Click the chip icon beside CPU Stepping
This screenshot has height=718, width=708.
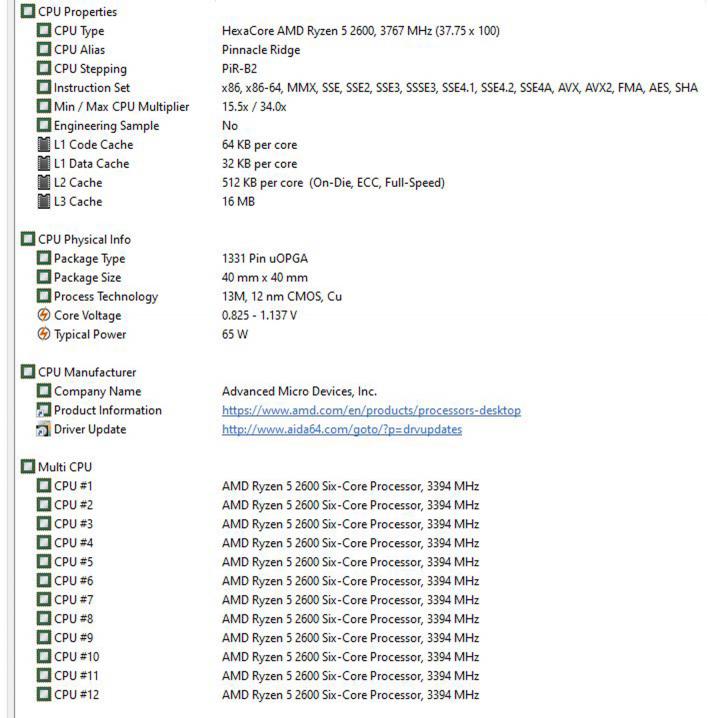(x=44, y=69)
